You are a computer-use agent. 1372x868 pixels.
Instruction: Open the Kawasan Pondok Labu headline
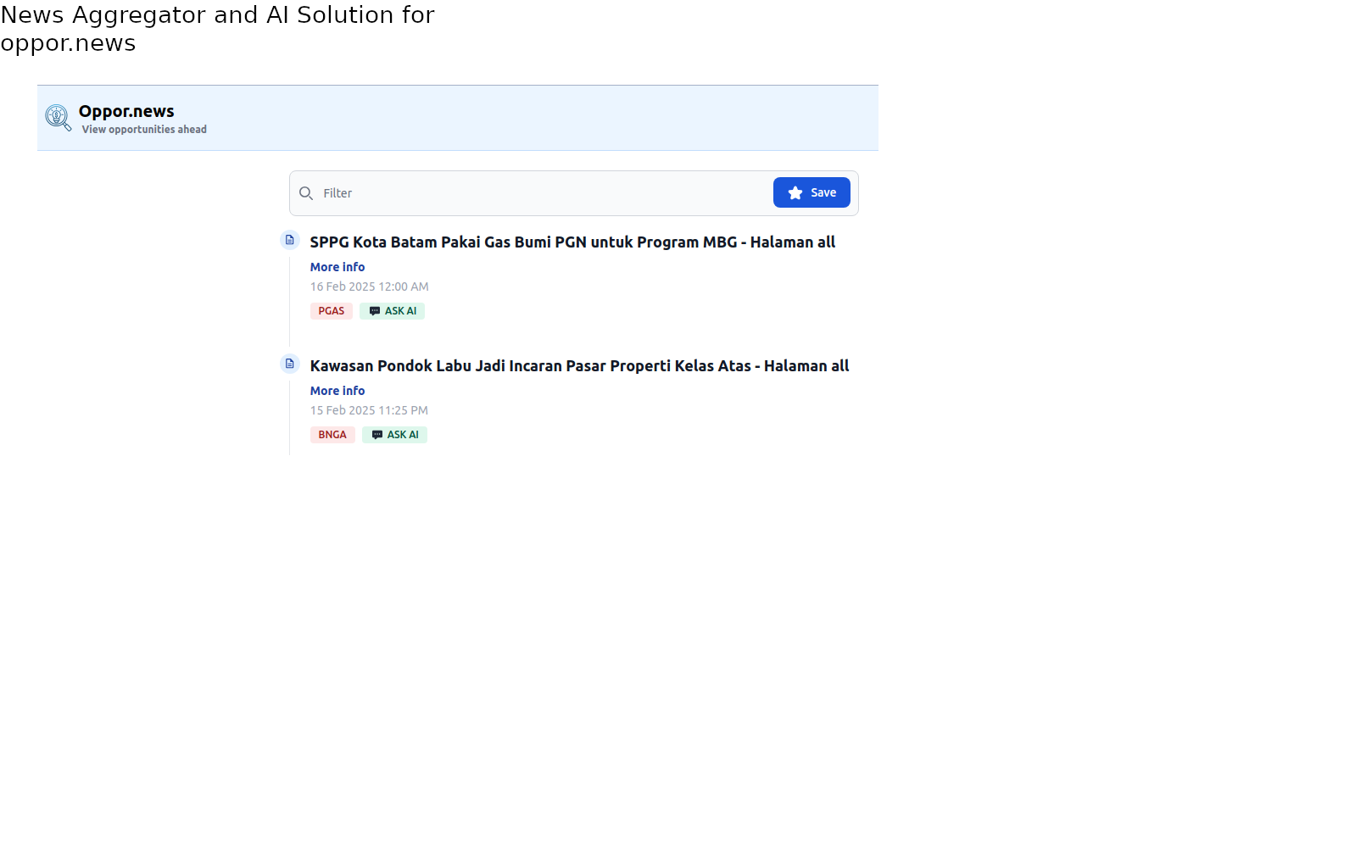click(579, 366)
